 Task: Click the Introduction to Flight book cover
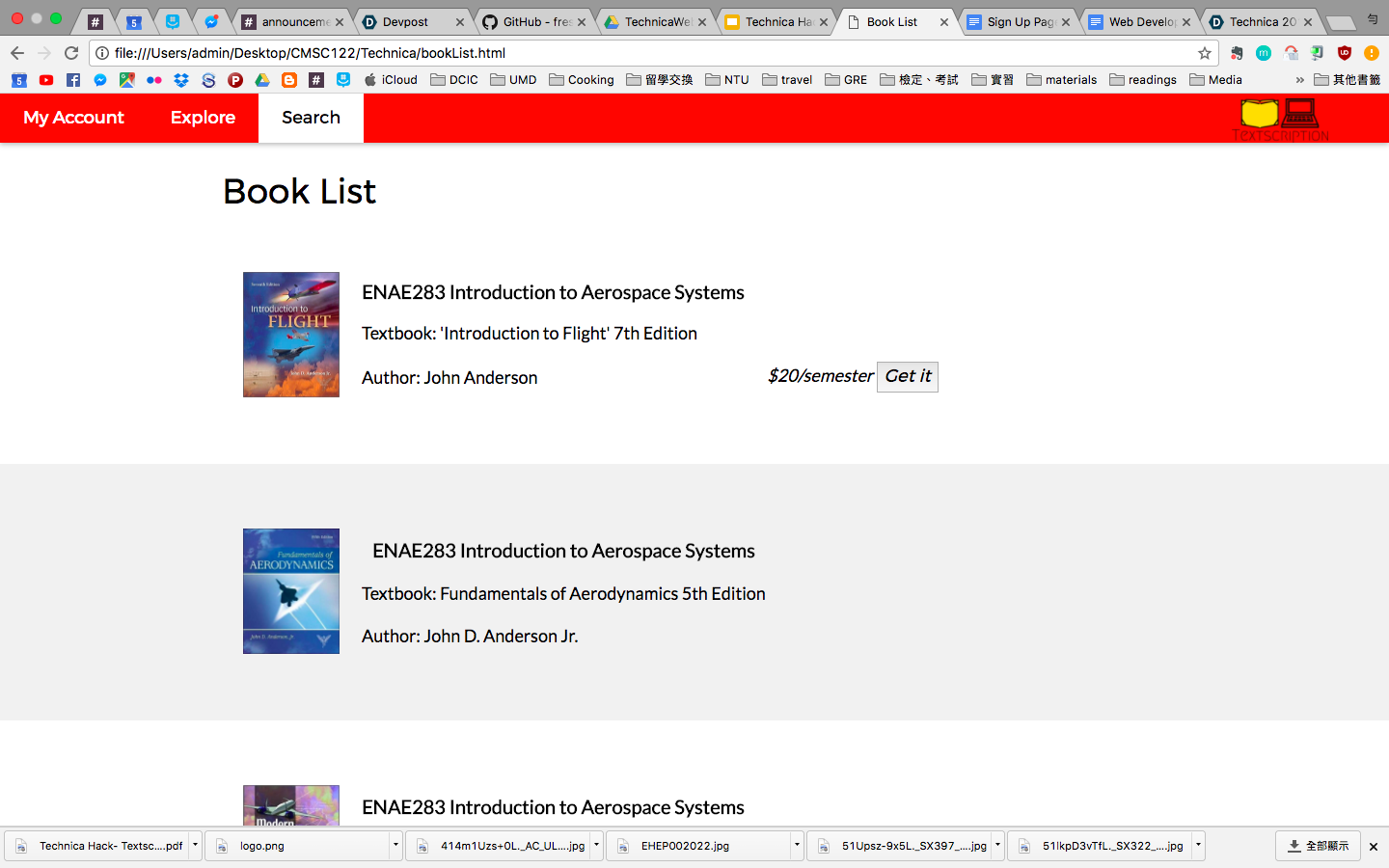click(x=291, y=335)
